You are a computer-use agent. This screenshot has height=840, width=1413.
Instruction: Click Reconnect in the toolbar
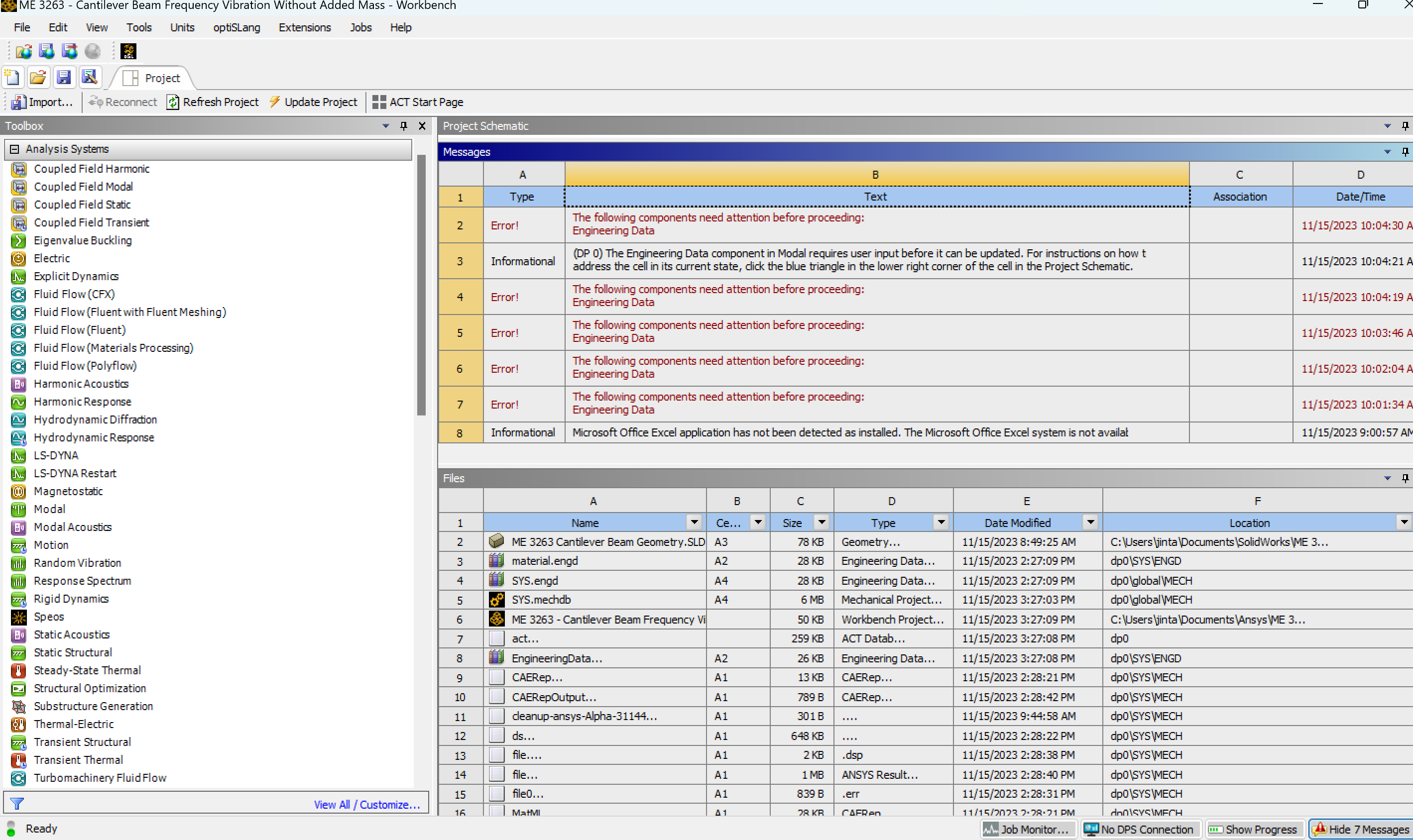pyautogui.click(x=123, y=102)
